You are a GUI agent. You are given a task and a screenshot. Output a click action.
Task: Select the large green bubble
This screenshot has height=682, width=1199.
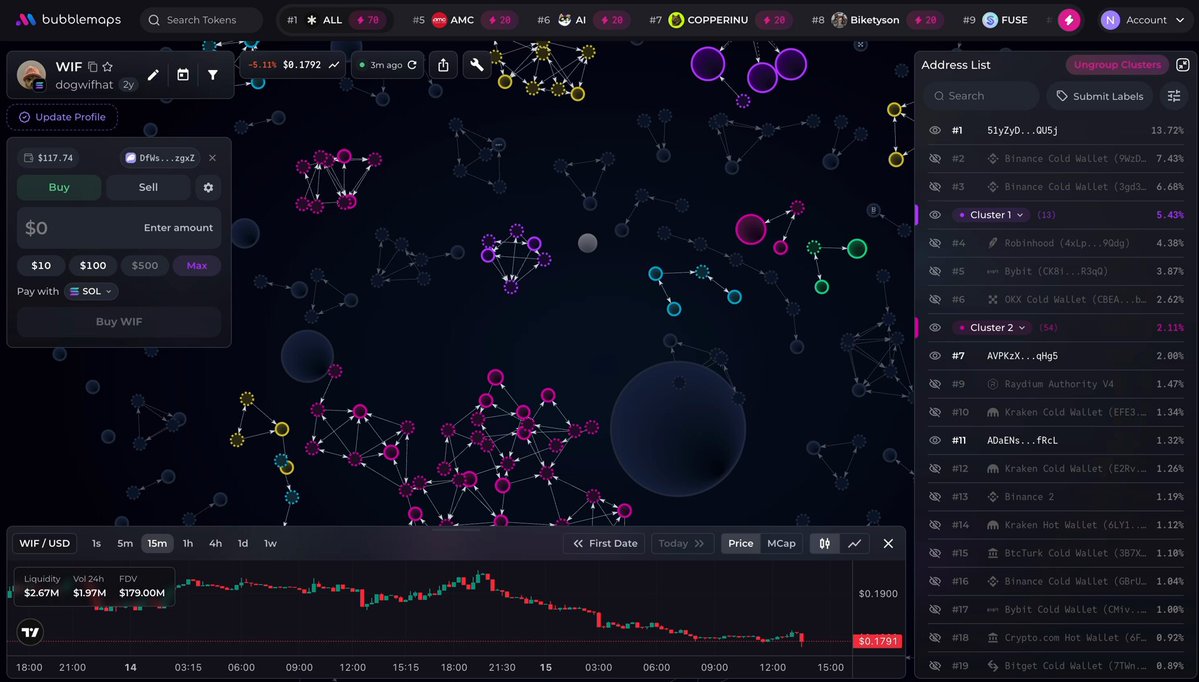point(857,248)
